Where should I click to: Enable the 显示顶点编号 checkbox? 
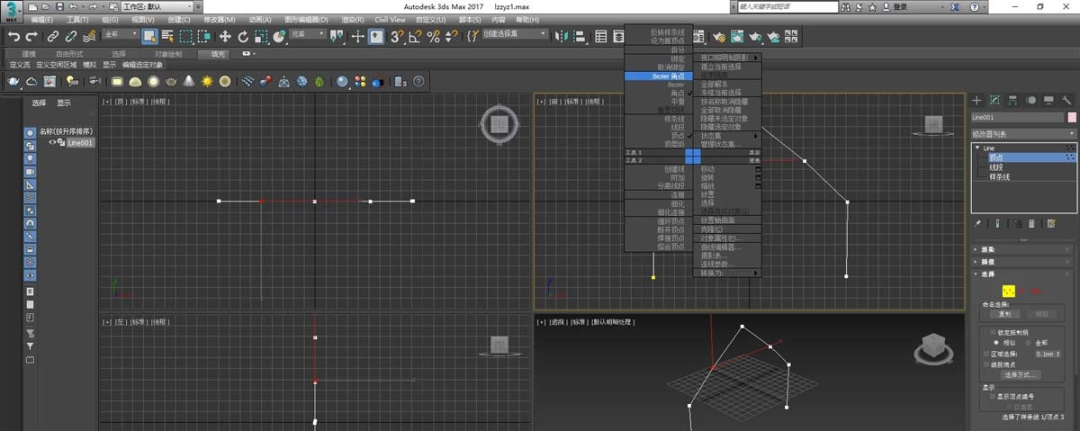click(x=993, y=397)
